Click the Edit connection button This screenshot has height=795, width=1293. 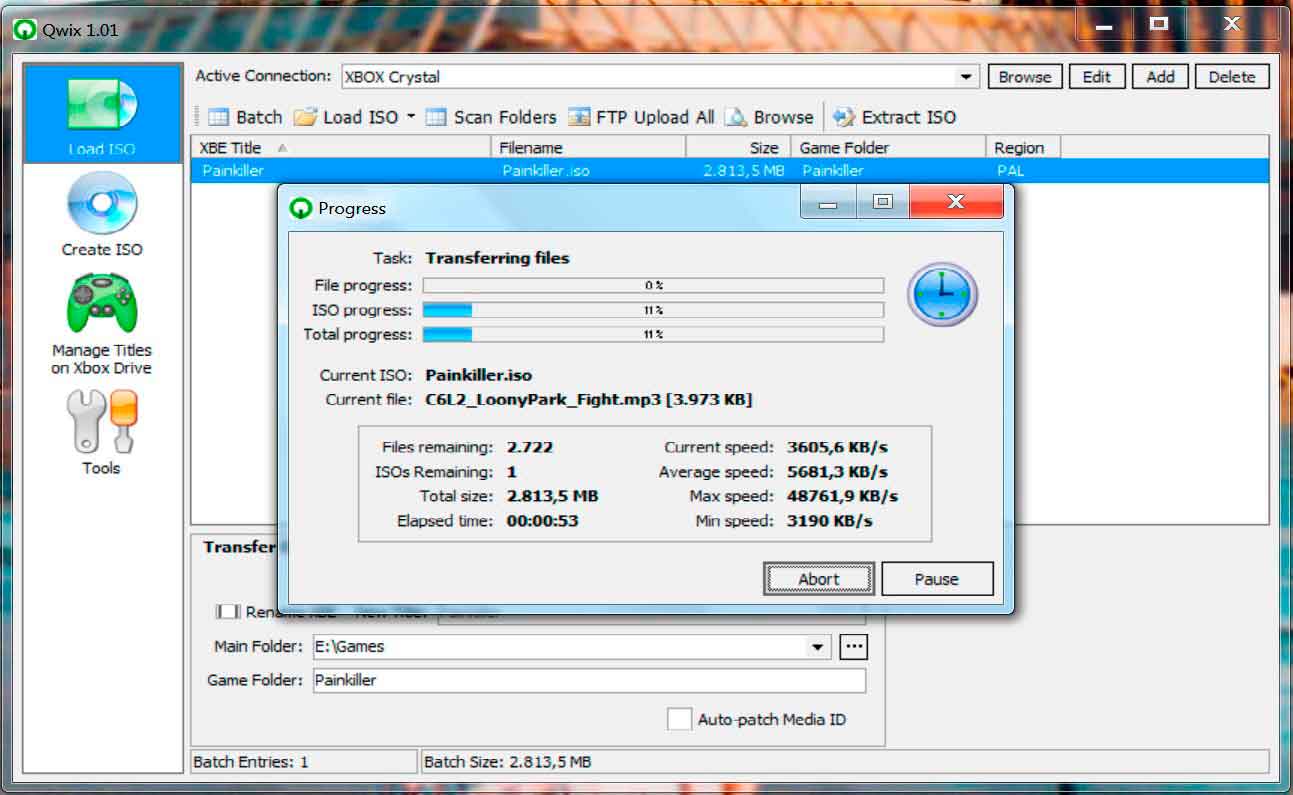pyautogui.click(x=1097, y=77)
